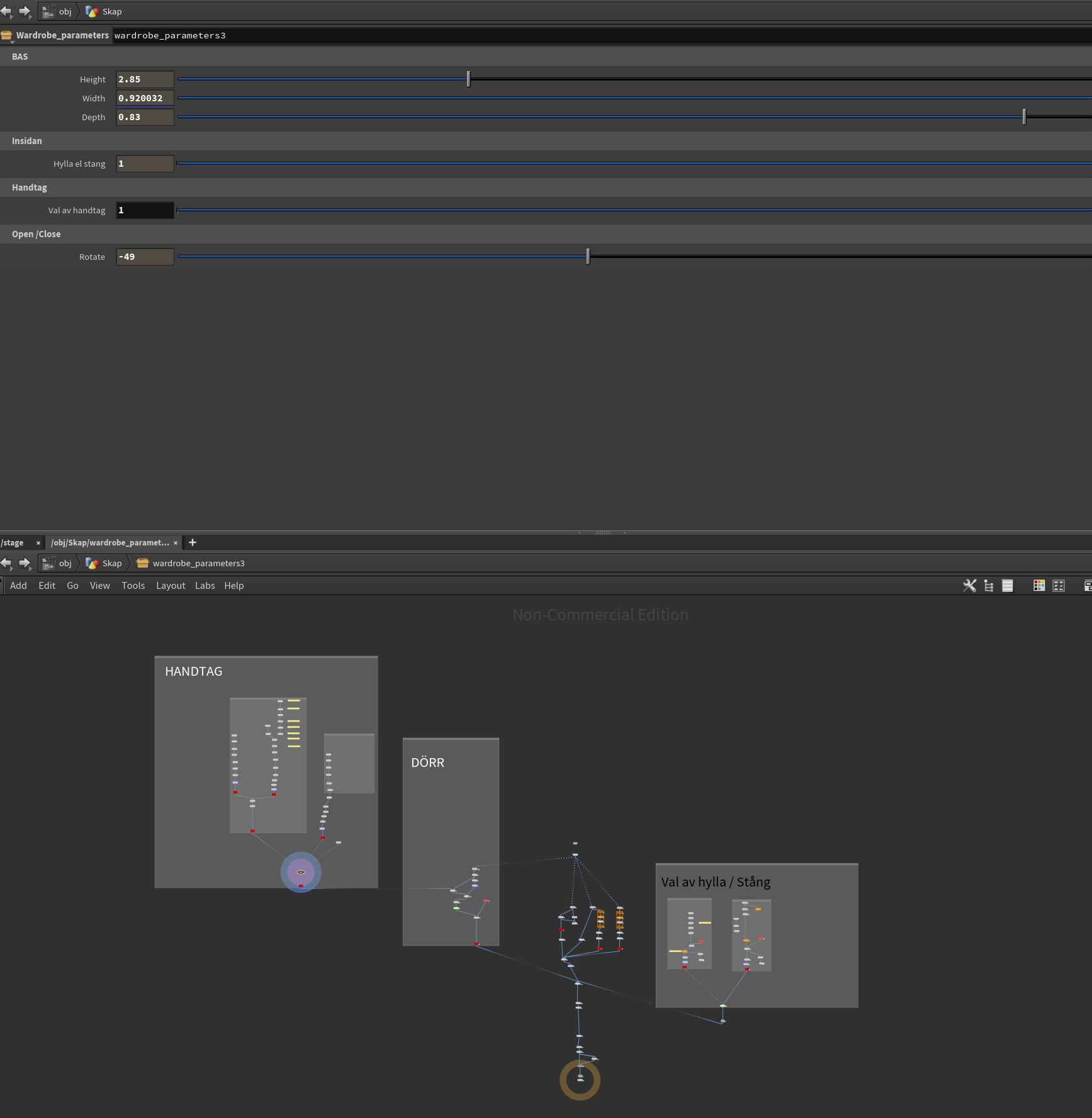Screen dimensions: 1092x1118
Task: Open the network editor Help menu
Action: tap(234, 586)
